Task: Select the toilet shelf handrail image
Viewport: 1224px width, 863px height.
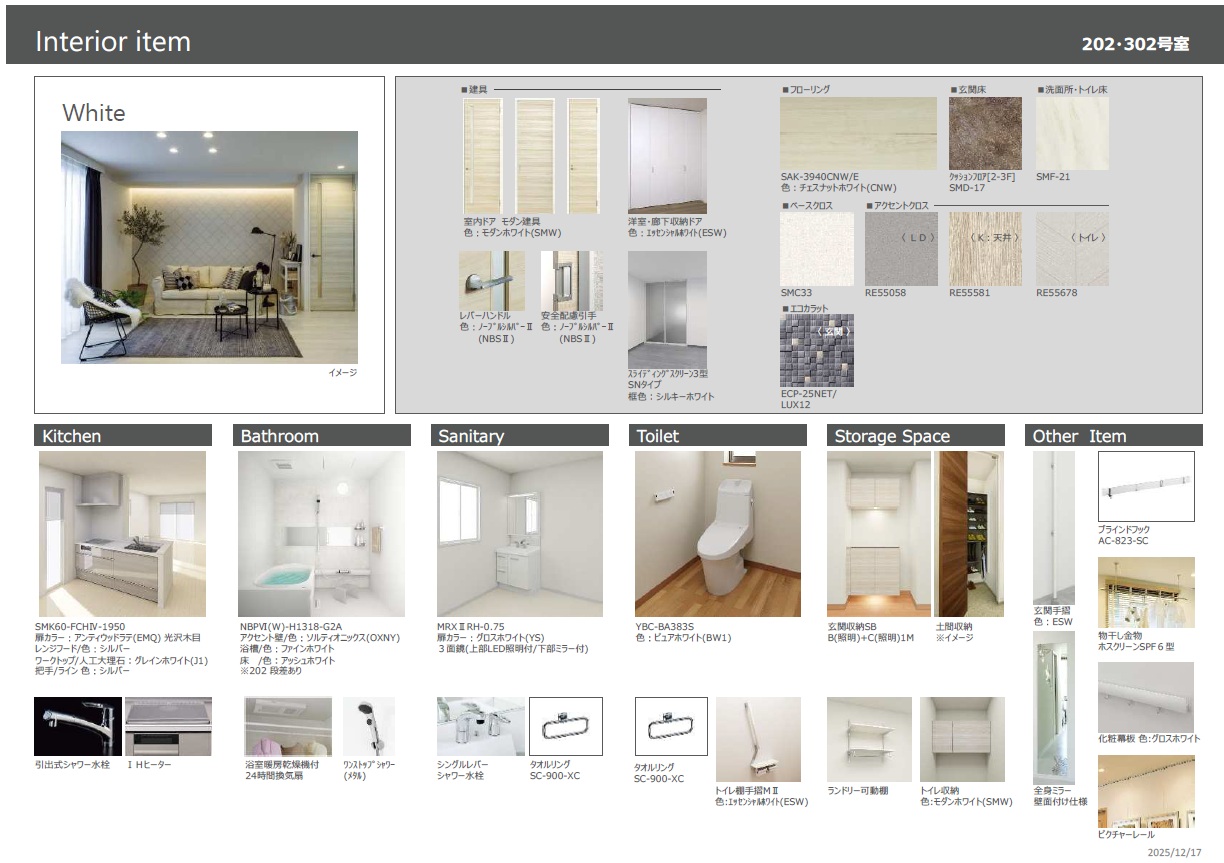Action: (758, 739)
